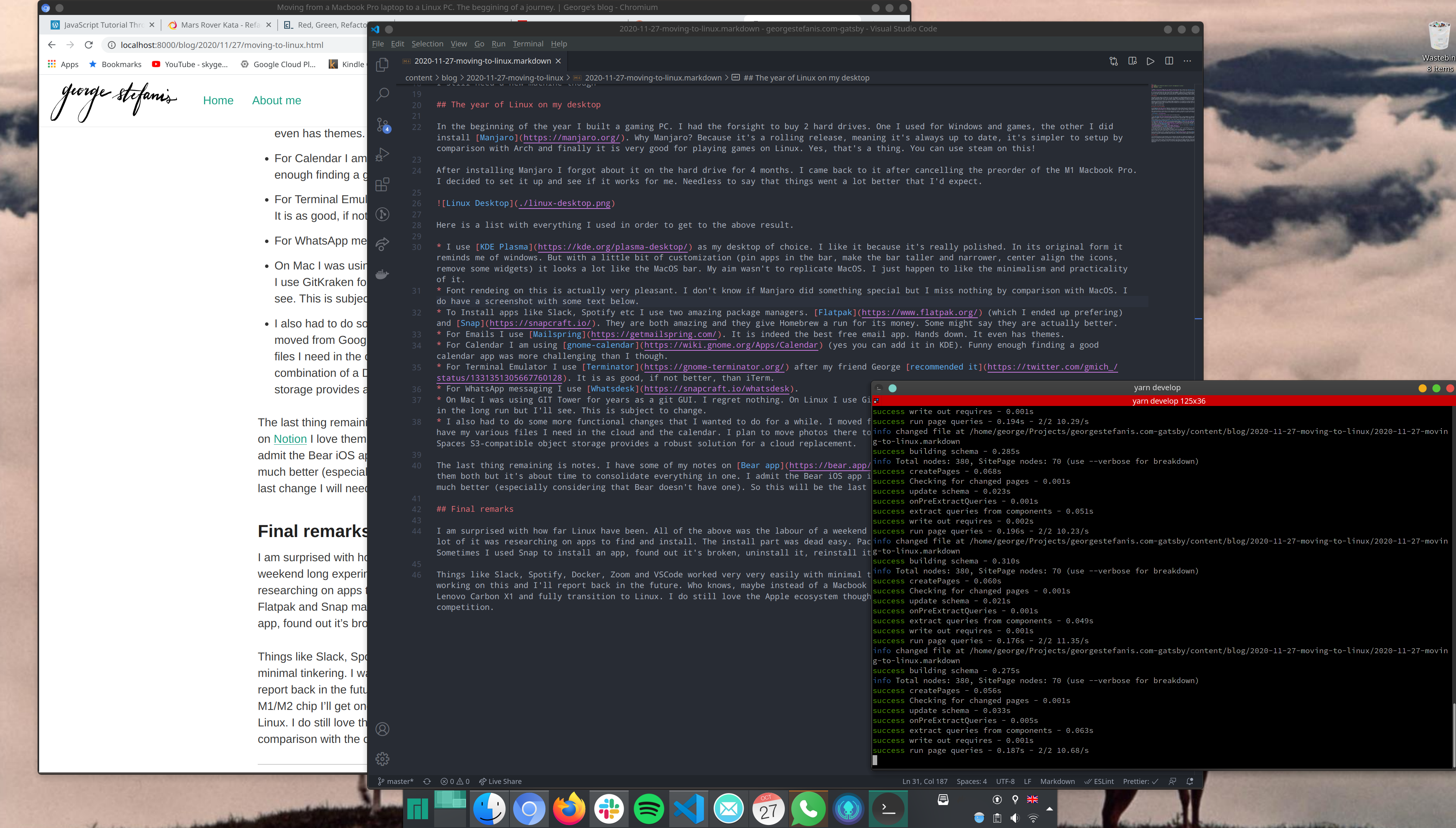The width and height of the screenshot is (1456, 828).
Task: Open the VS Code Search view
Action: tap(382, 94)
